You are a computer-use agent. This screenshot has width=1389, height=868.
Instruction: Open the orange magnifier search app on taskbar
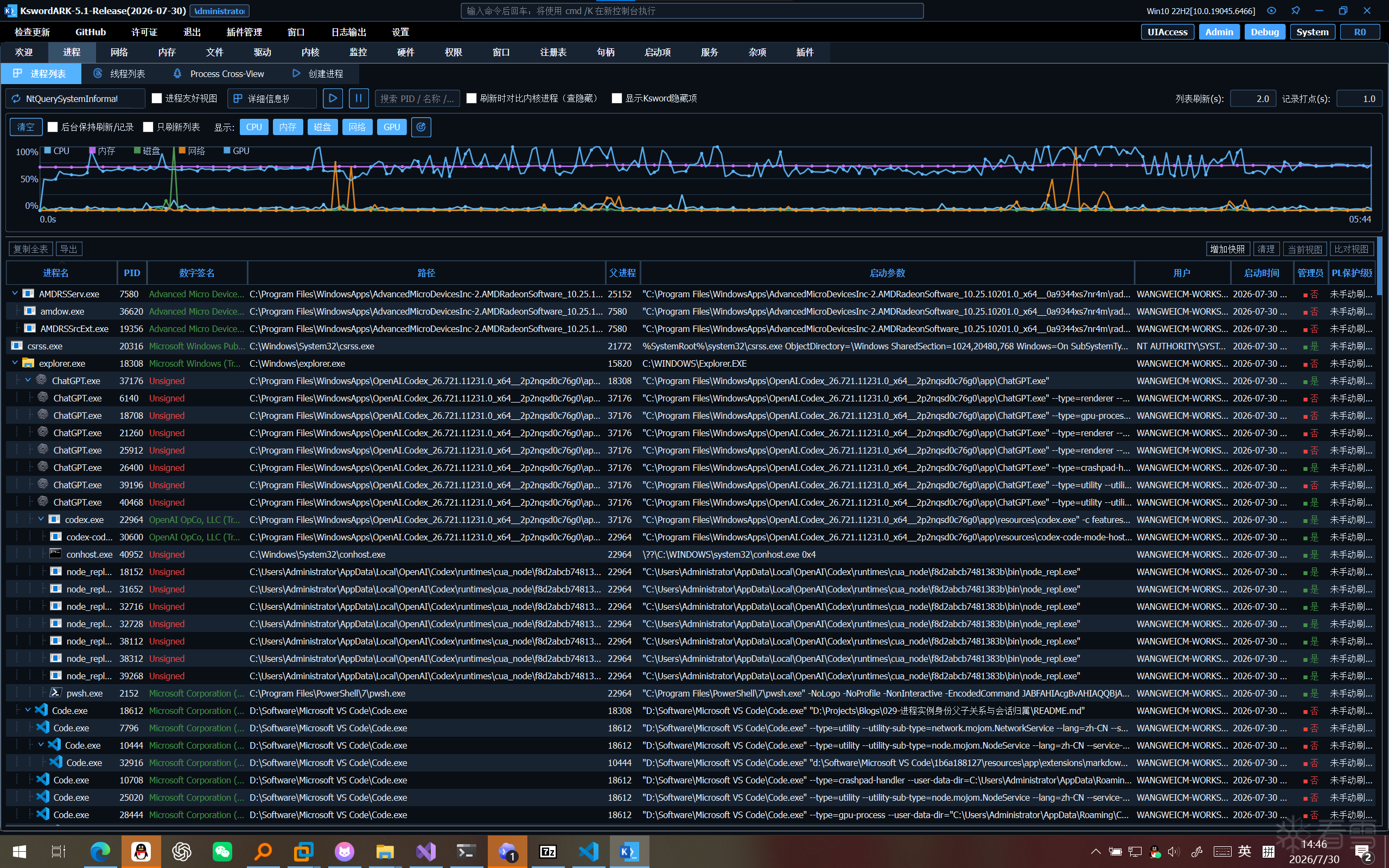[263, 851]
